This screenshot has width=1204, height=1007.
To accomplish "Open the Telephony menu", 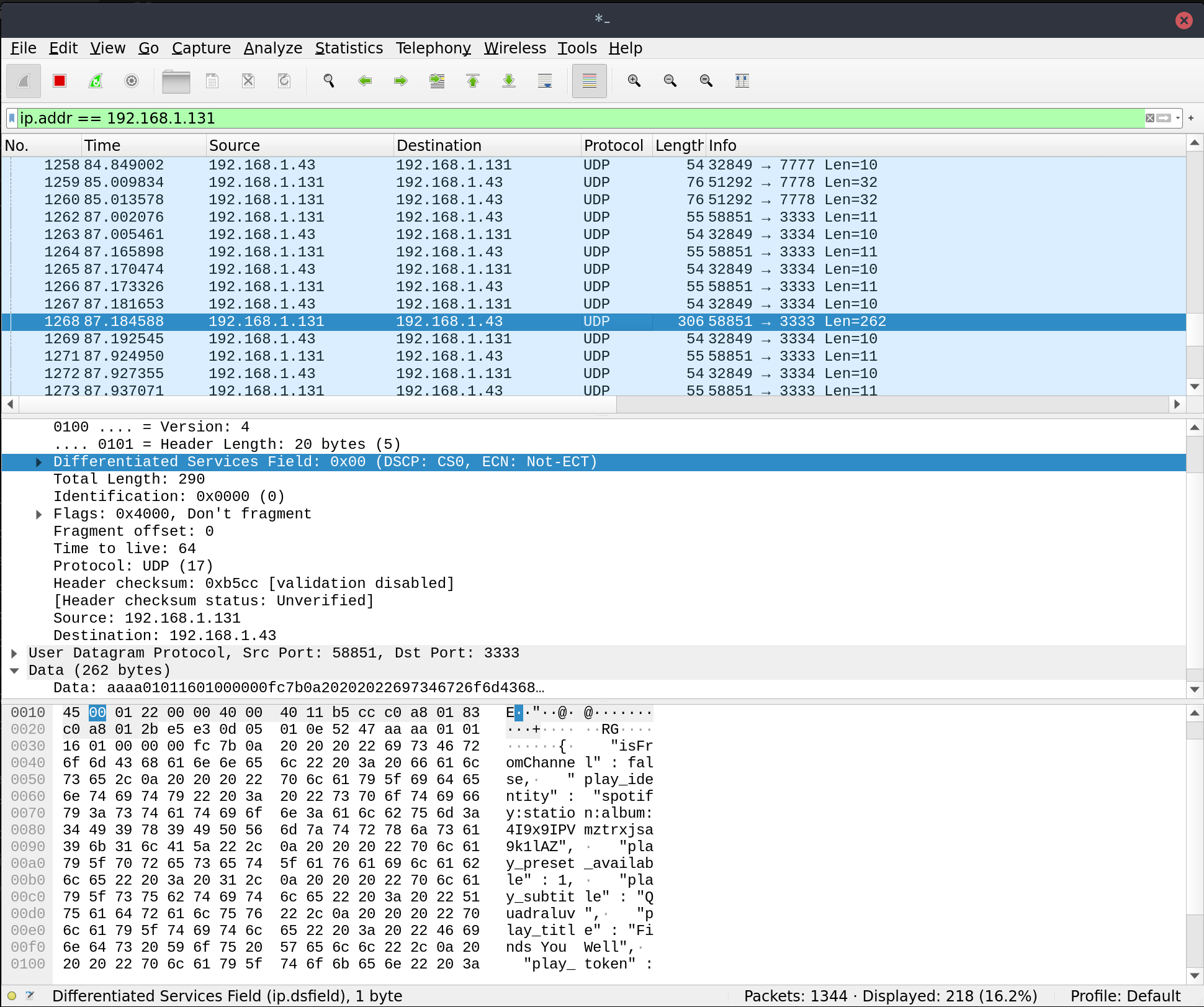I will pos(433,48).
